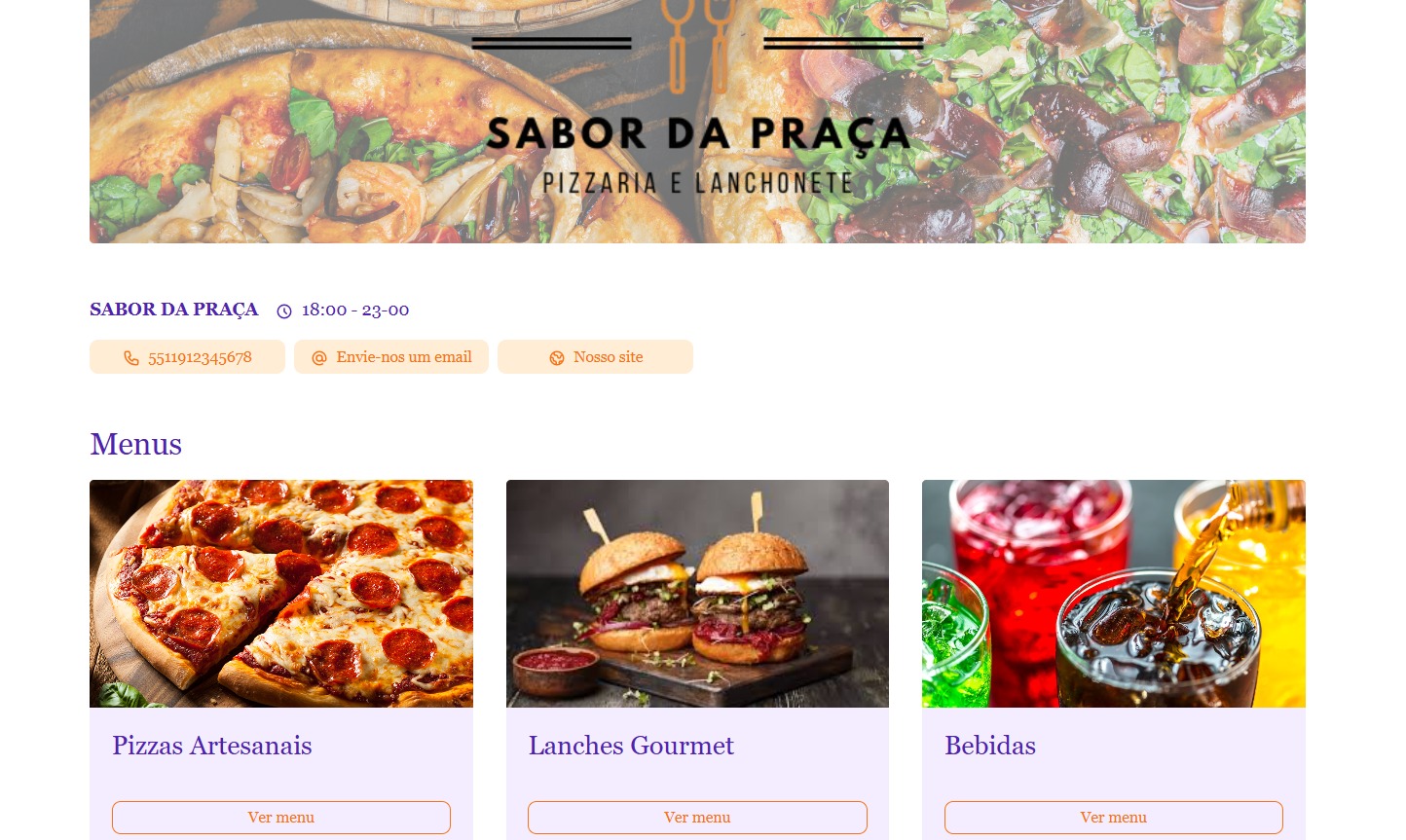Open Ver menu for Bebidas
This screenshot has height=840, width=1406.
point(1114,818)
